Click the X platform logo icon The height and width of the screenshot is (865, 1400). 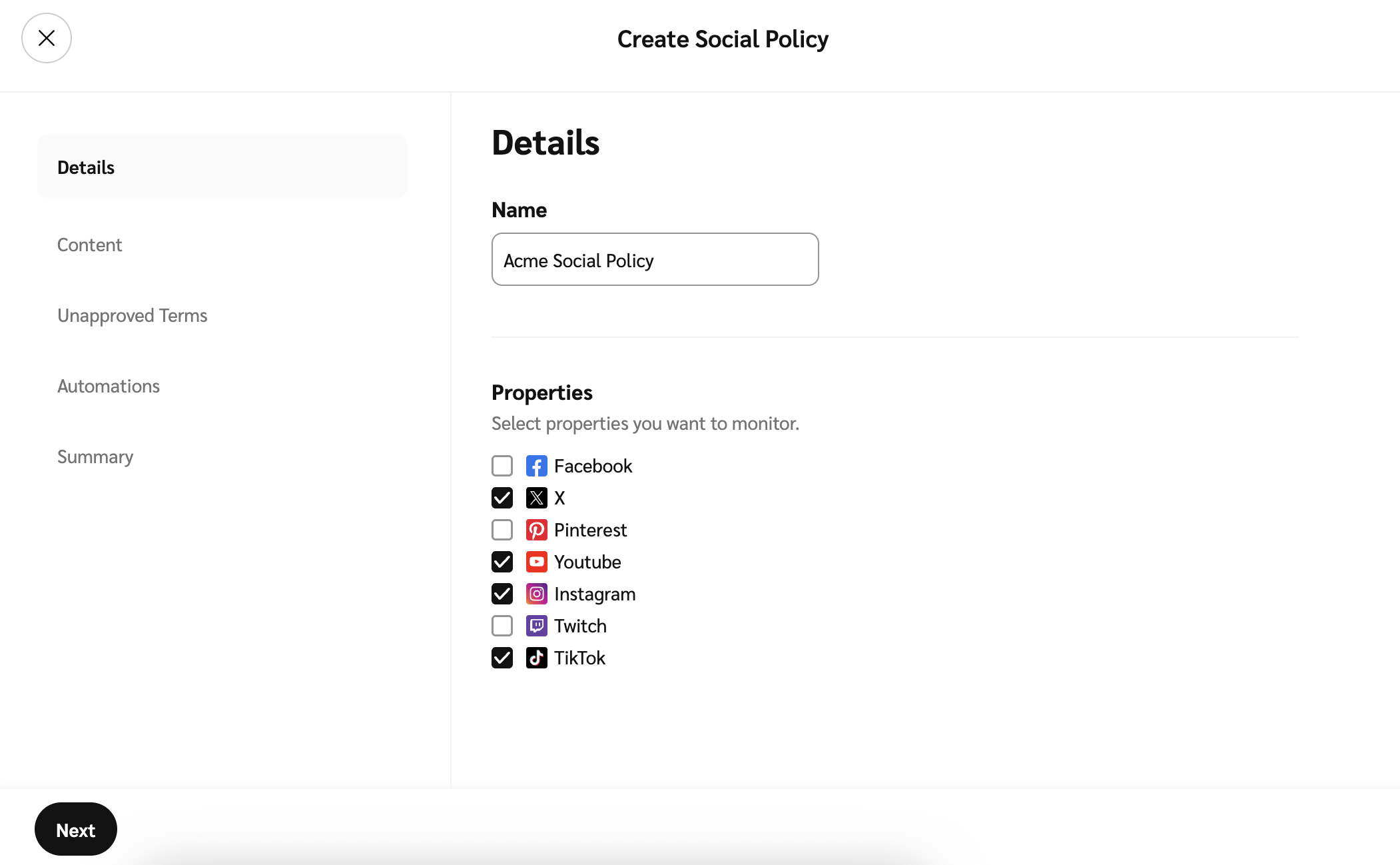coord(536,498)
